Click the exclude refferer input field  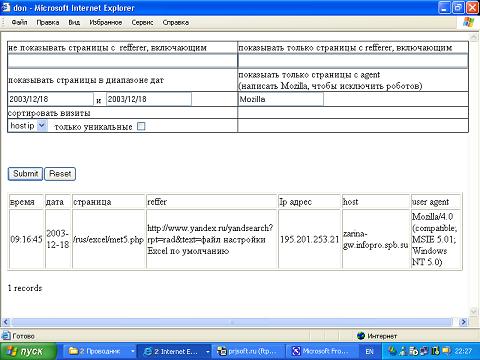tap(122, 61)
